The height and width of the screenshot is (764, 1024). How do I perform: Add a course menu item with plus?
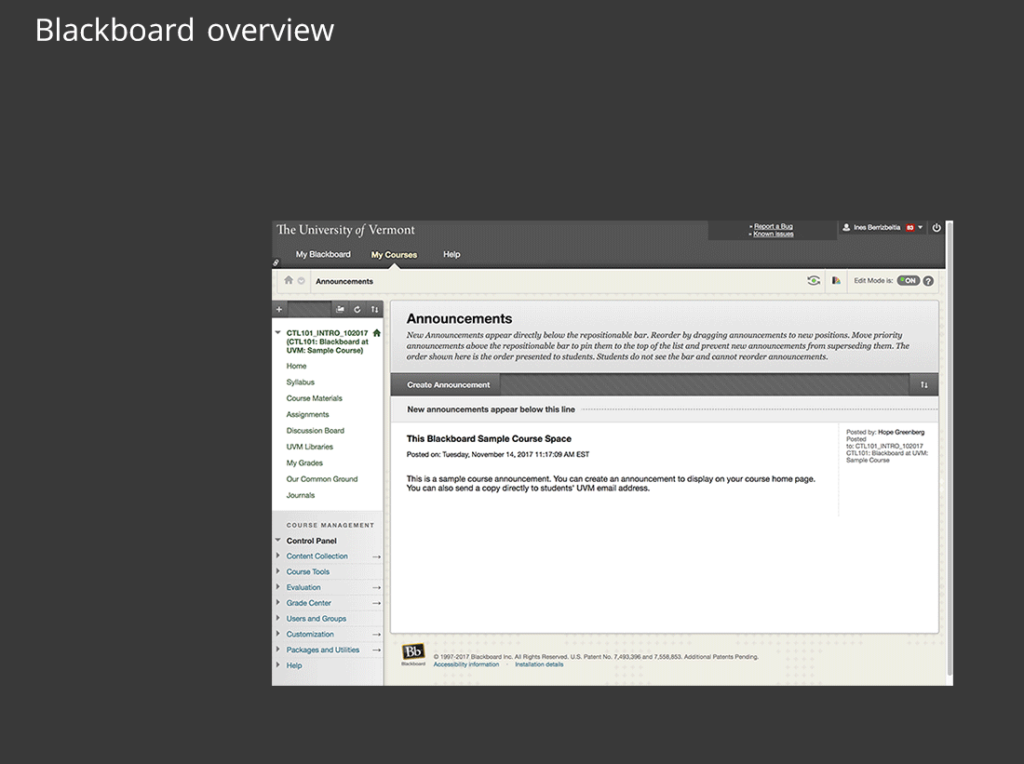279,310
